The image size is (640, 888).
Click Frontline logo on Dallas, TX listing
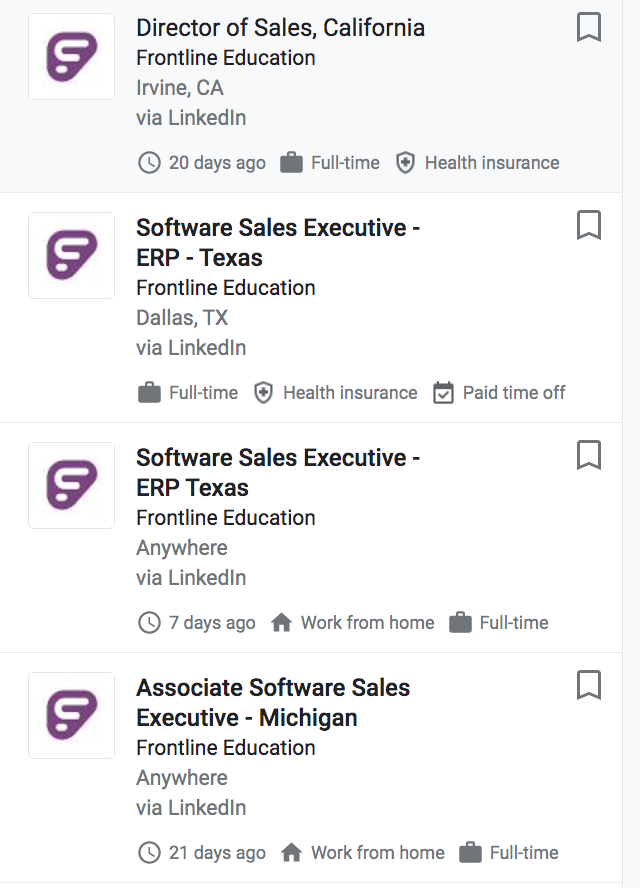pos(71,255)
